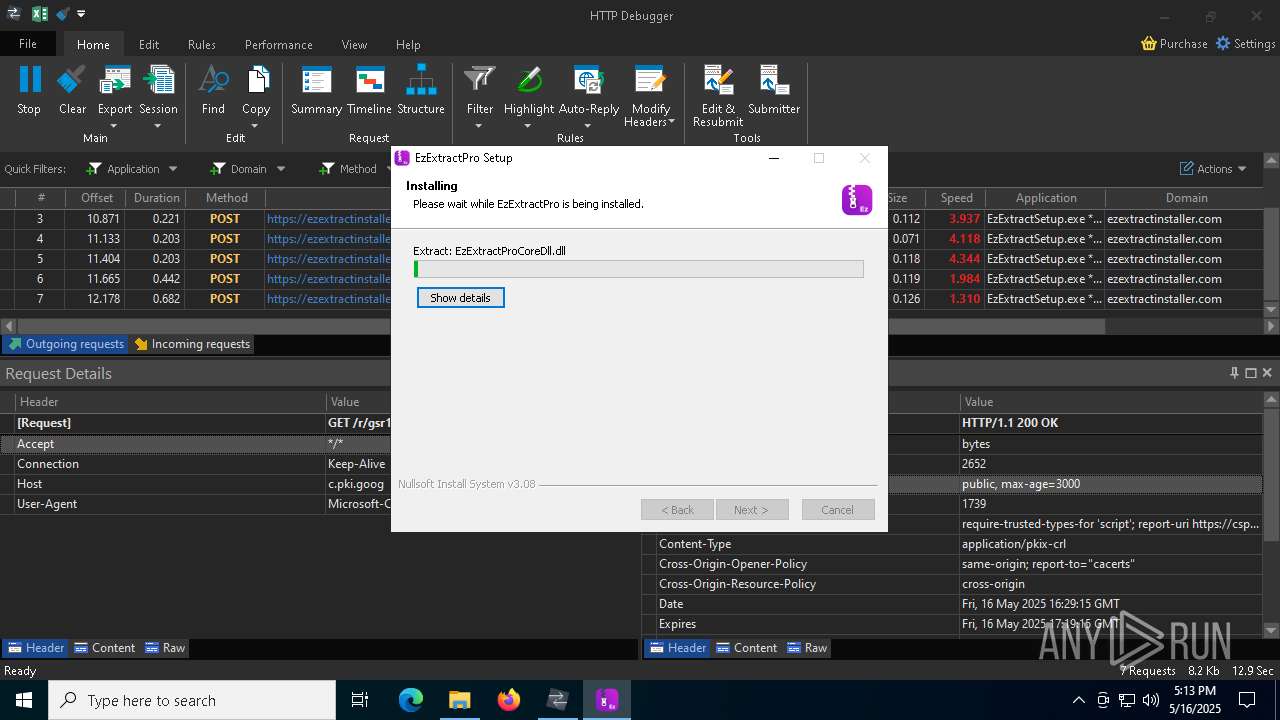Sort by the Duration column header
1280x720 pixels.
point(156,198)
